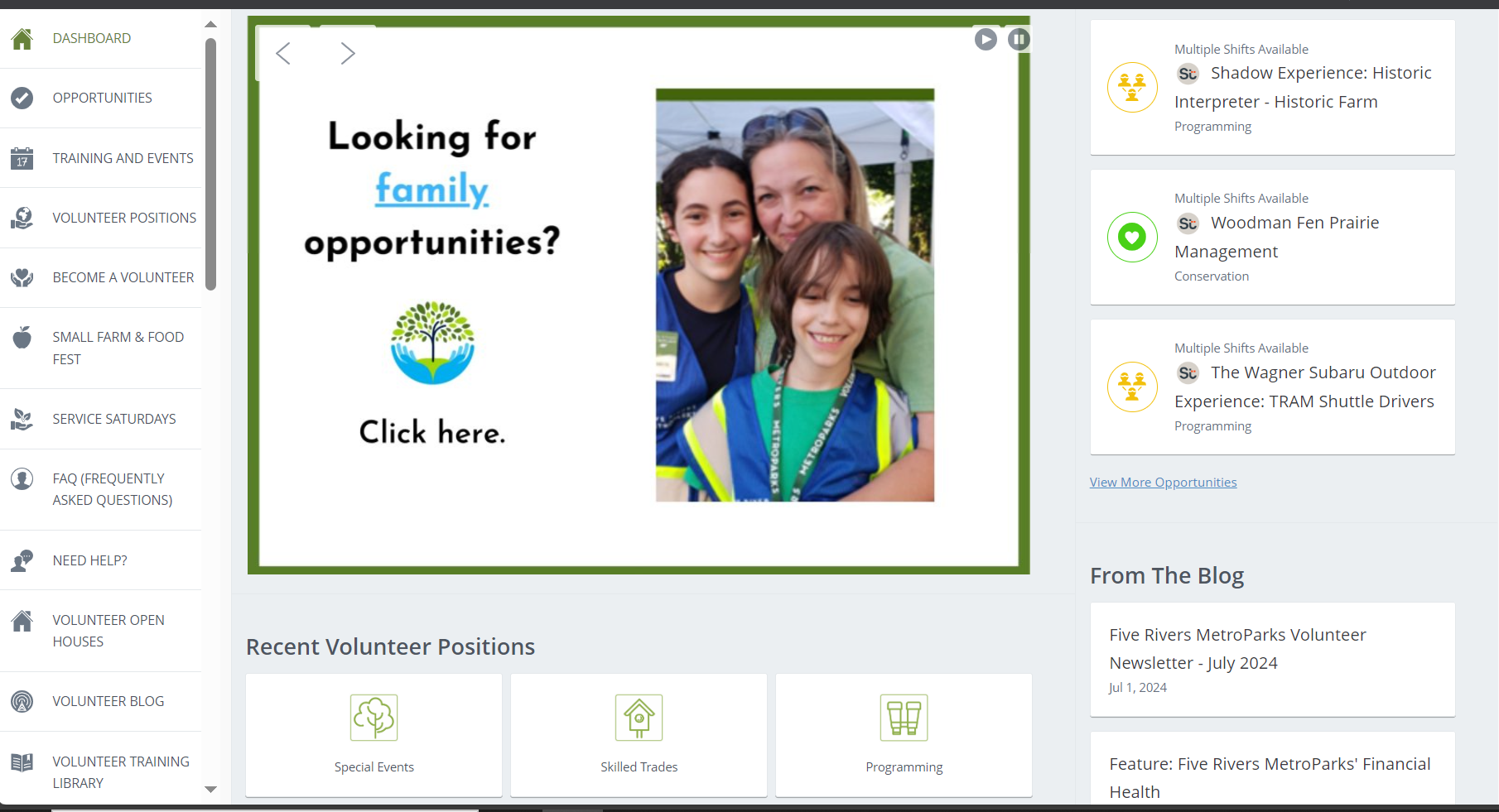Click the Skilled Trades birdhouse icon
The image size is (1499, 812).
coord(639,718)
